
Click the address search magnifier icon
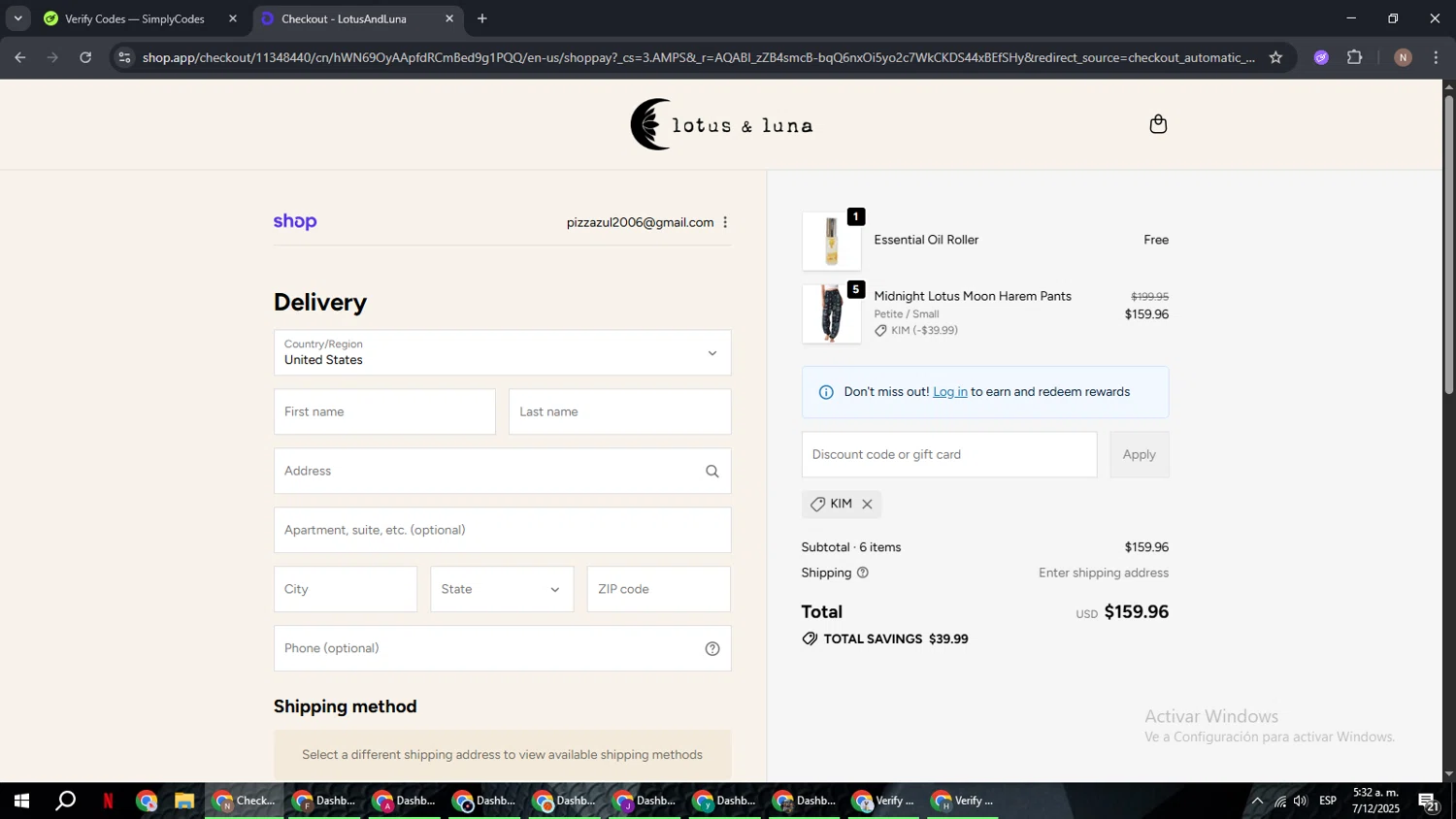[x=712, y=472]
